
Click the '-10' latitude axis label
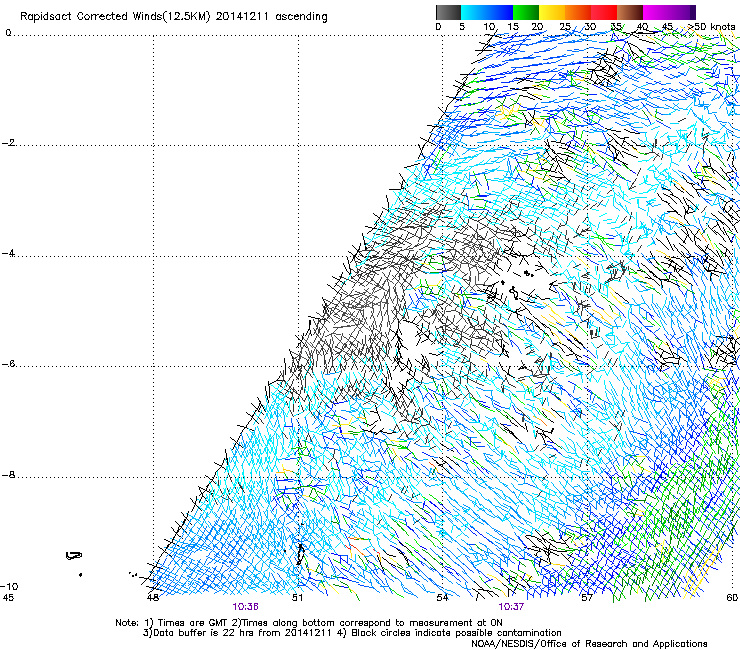pos(9,586)
